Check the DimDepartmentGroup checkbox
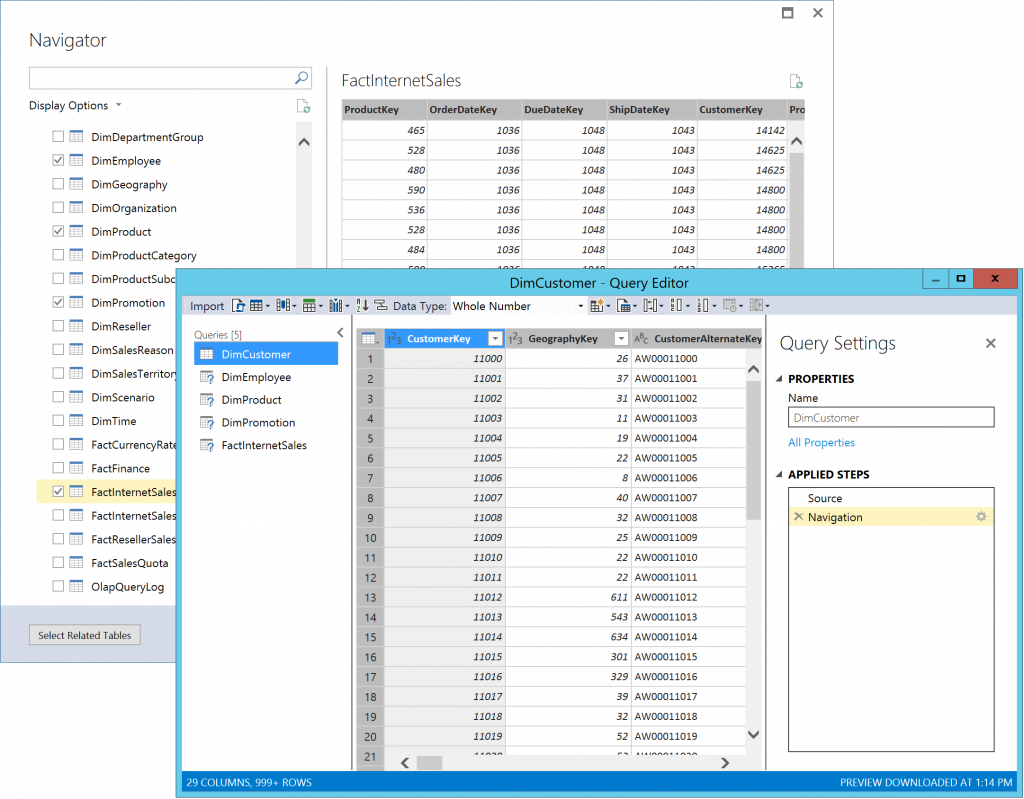The width and height of the screenshot is (1024, 799). click(x=58, y=137)
